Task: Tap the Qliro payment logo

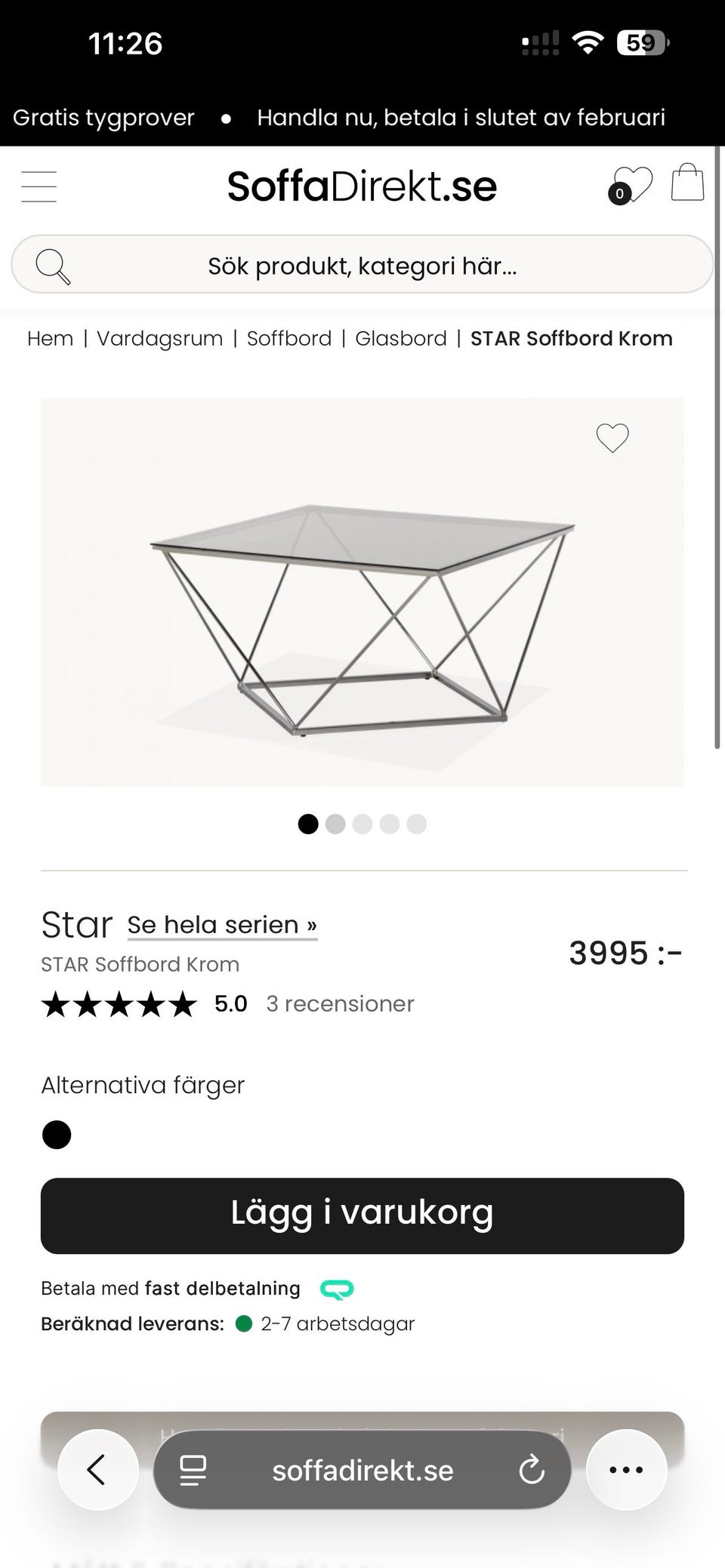Action: (x=337, y=1289)
